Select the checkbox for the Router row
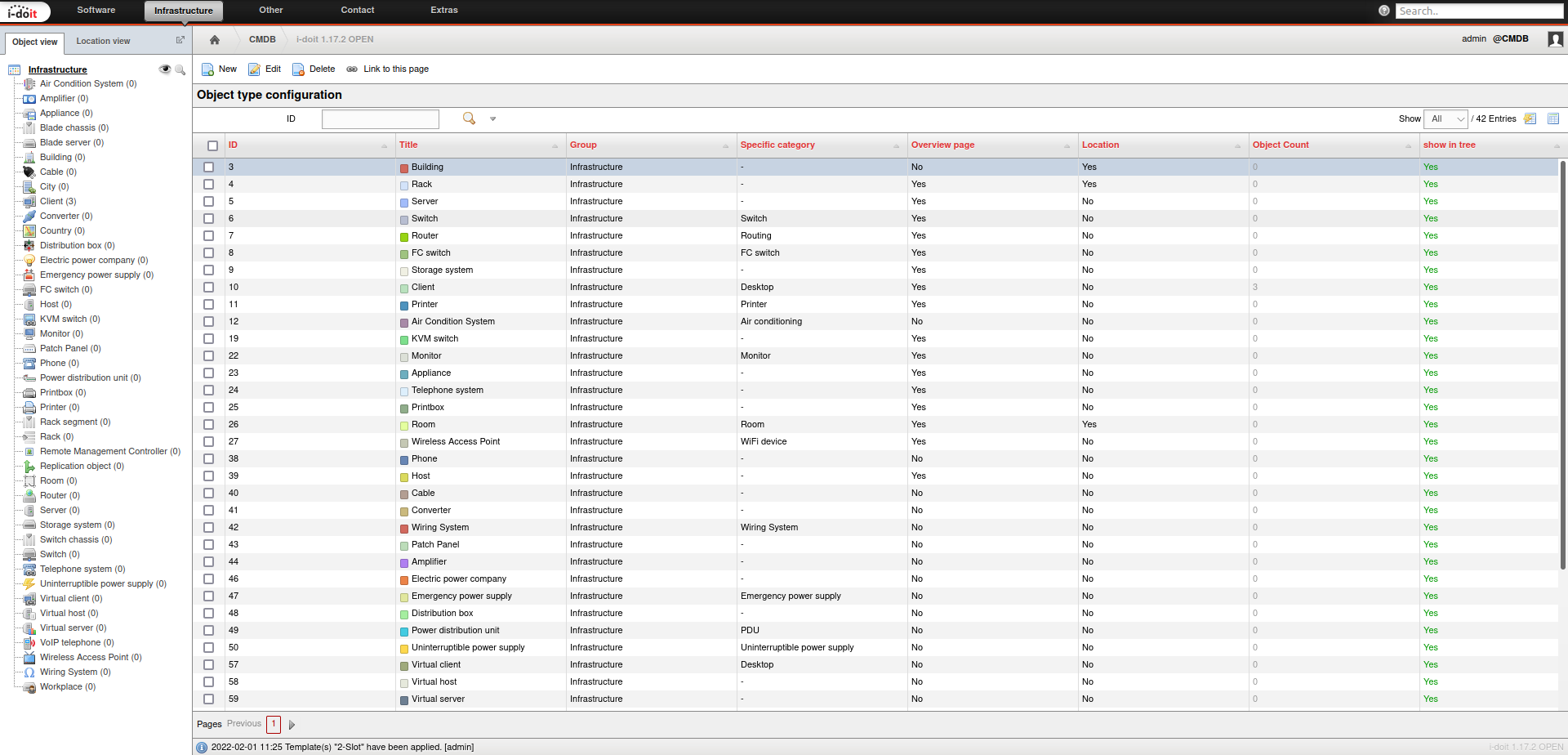Screen dimensions: 1568x755 pos(209,236)
